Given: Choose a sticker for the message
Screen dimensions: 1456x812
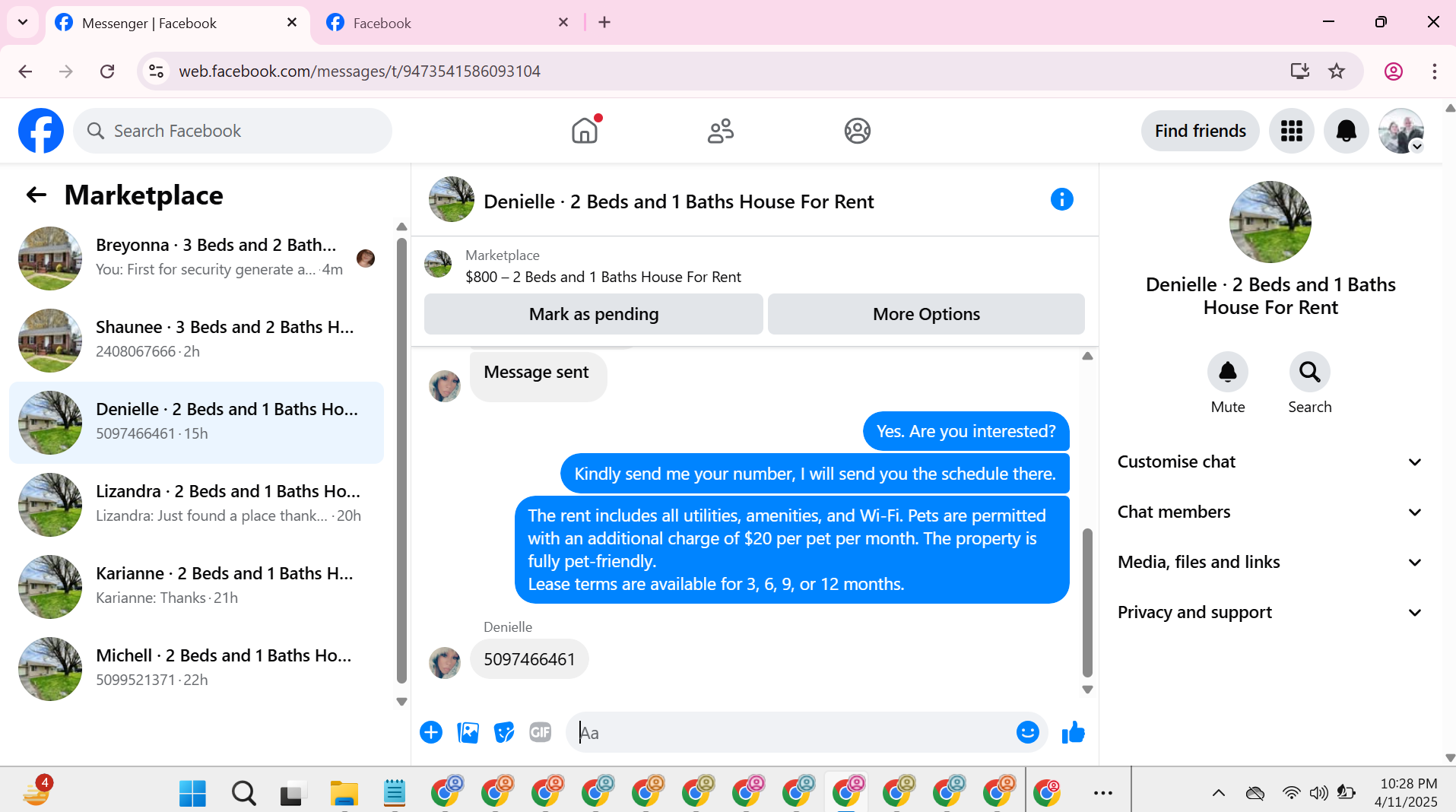Looking at the screenshot, I should (x=504, y=732).
